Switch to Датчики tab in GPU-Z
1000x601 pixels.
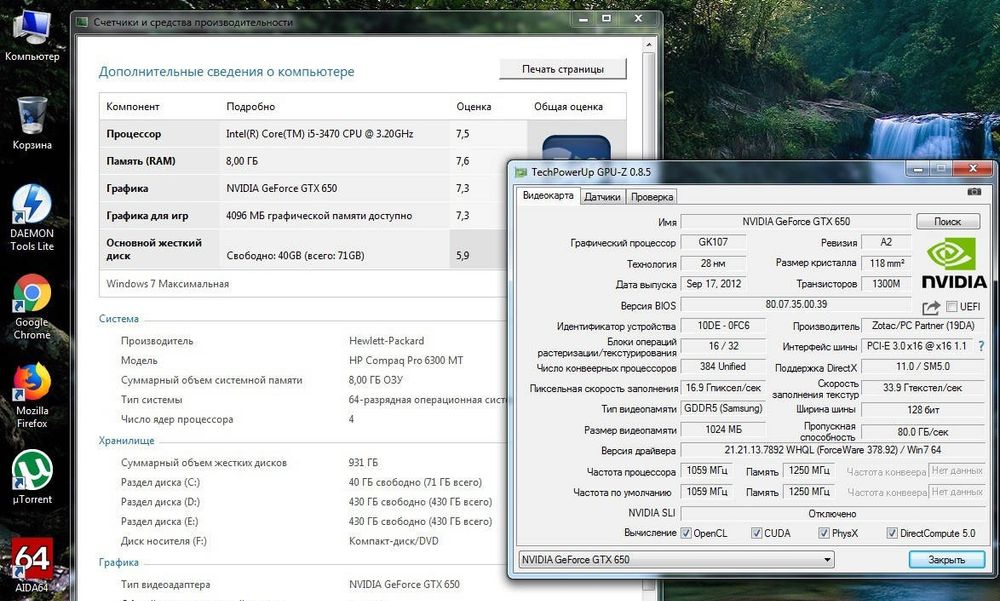click(x=602, y=197)
